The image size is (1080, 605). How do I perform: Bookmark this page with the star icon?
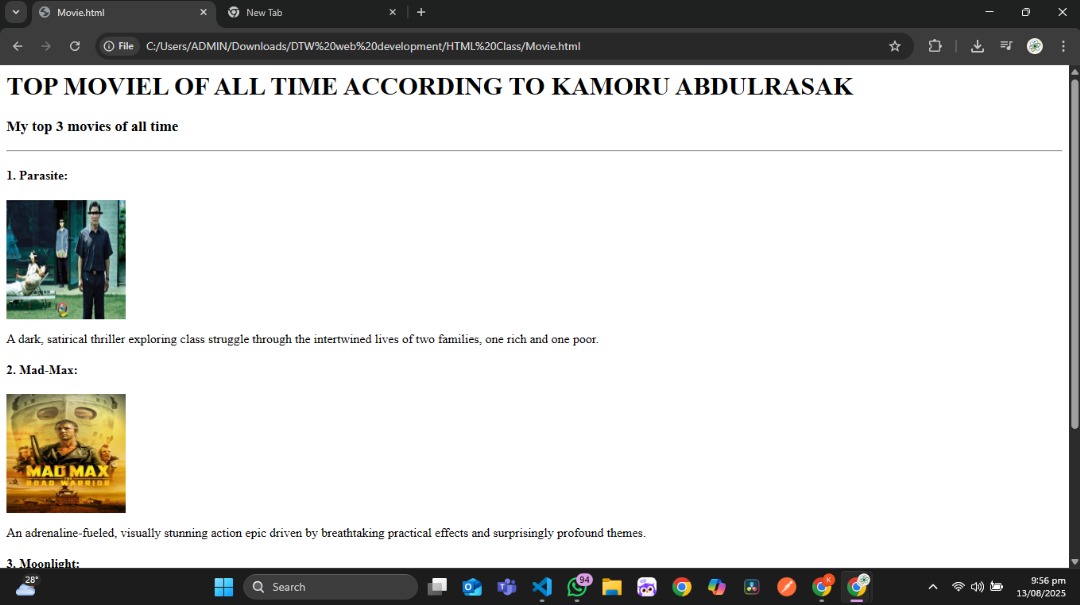[x=895, y=46]
